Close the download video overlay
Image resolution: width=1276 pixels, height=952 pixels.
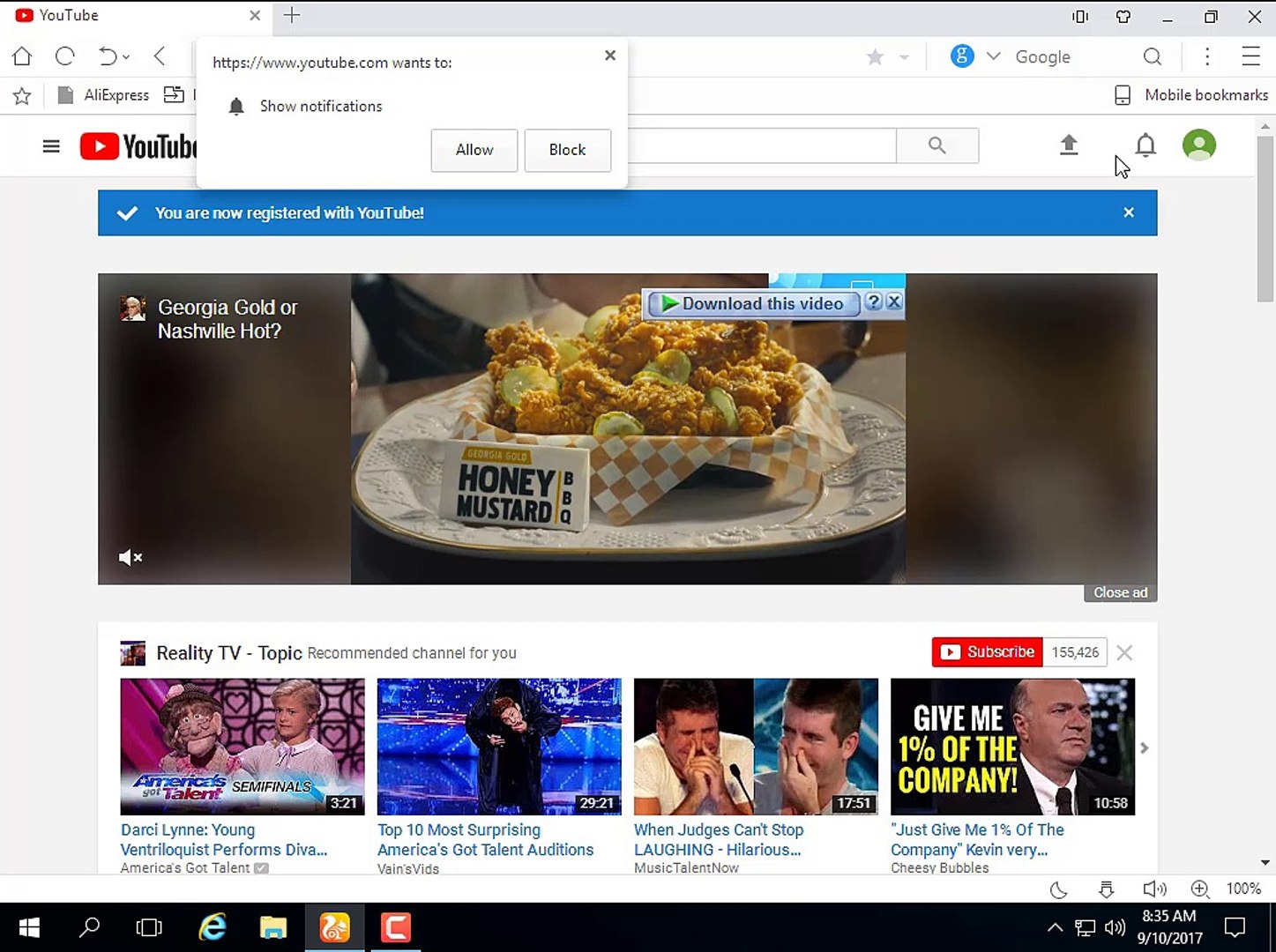tap(894, 301)
